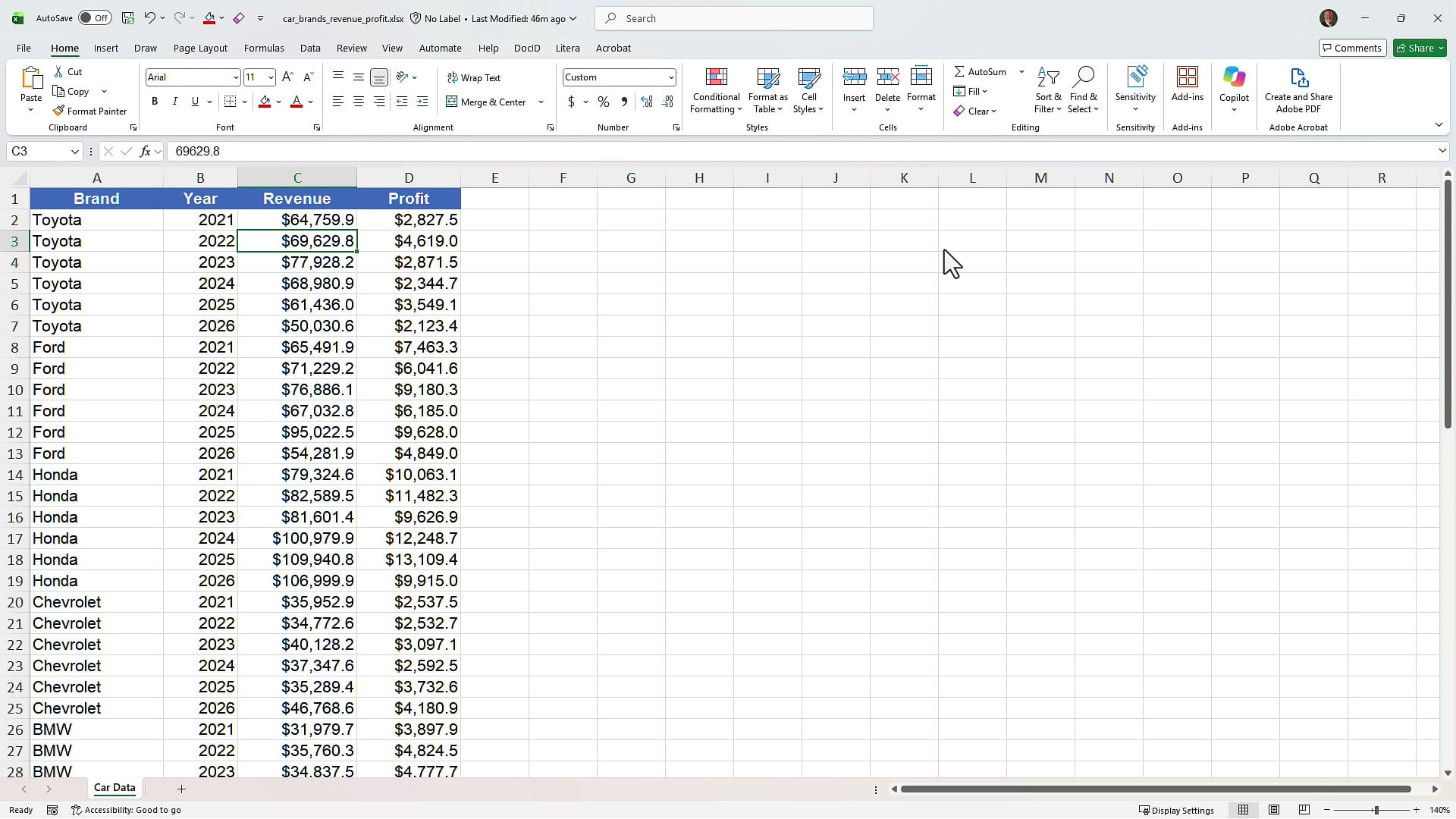Switch to Page Layout view in status bar
The image size is (1456, 819).
point(1274,810)
